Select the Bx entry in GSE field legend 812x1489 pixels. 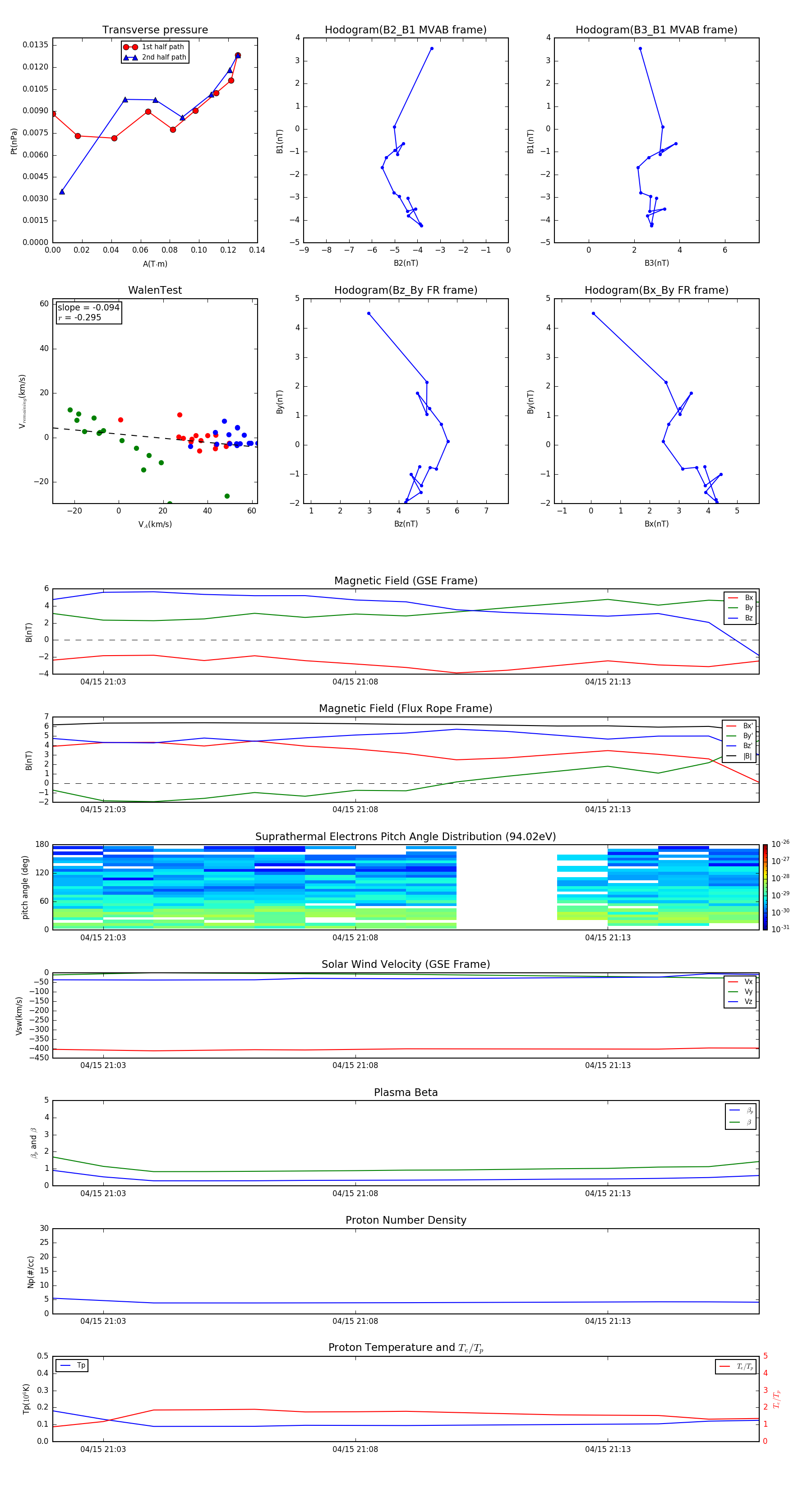740,598
